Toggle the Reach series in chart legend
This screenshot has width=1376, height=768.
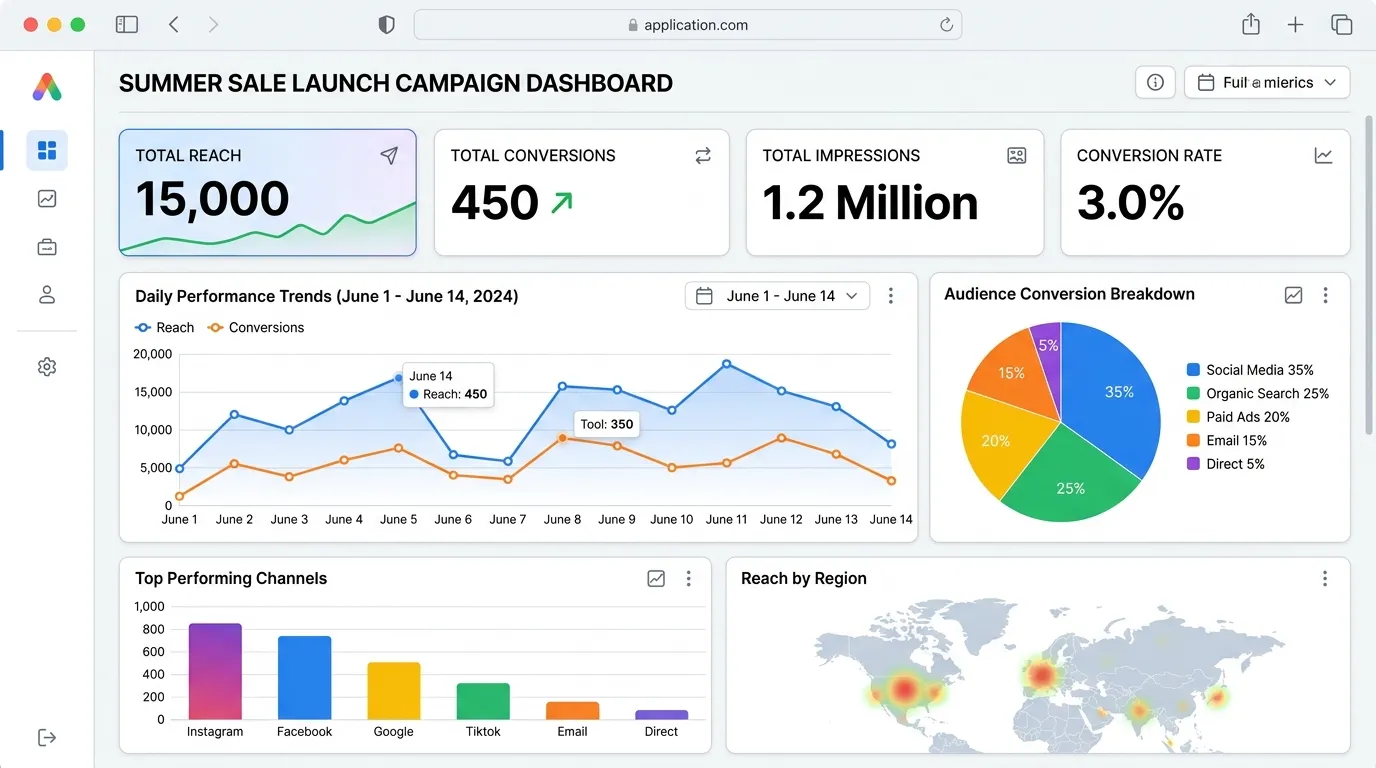pyautogui.click(x=164, y=327)
